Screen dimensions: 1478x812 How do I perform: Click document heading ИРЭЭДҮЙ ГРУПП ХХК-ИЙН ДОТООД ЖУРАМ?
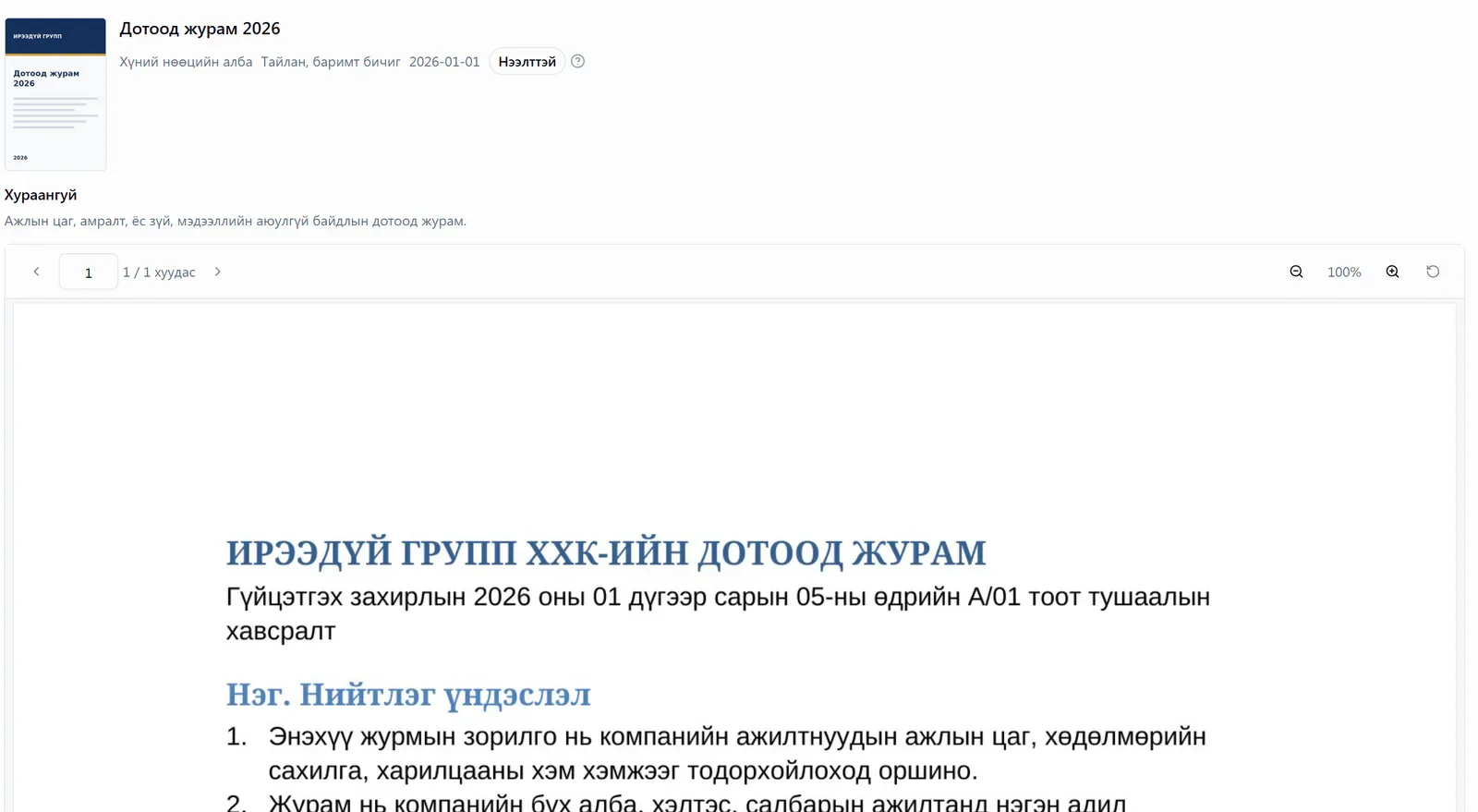606,552
